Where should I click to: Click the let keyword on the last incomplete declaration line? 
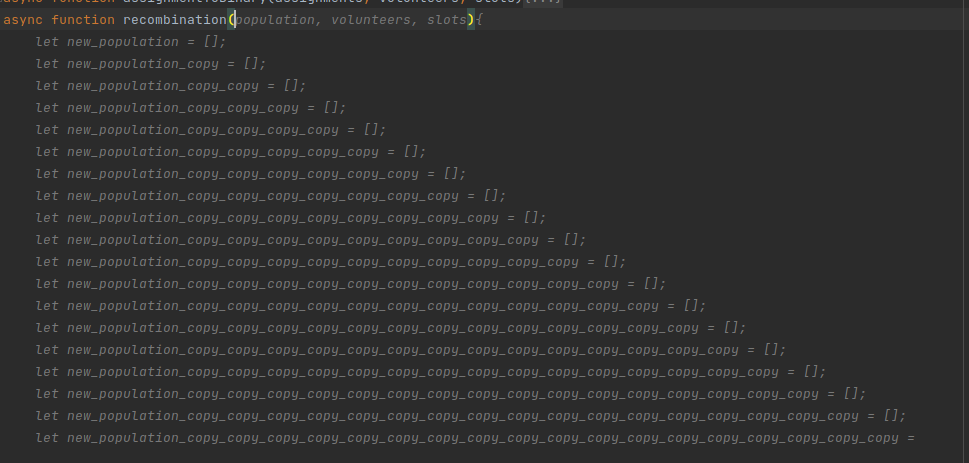(47, 438)
